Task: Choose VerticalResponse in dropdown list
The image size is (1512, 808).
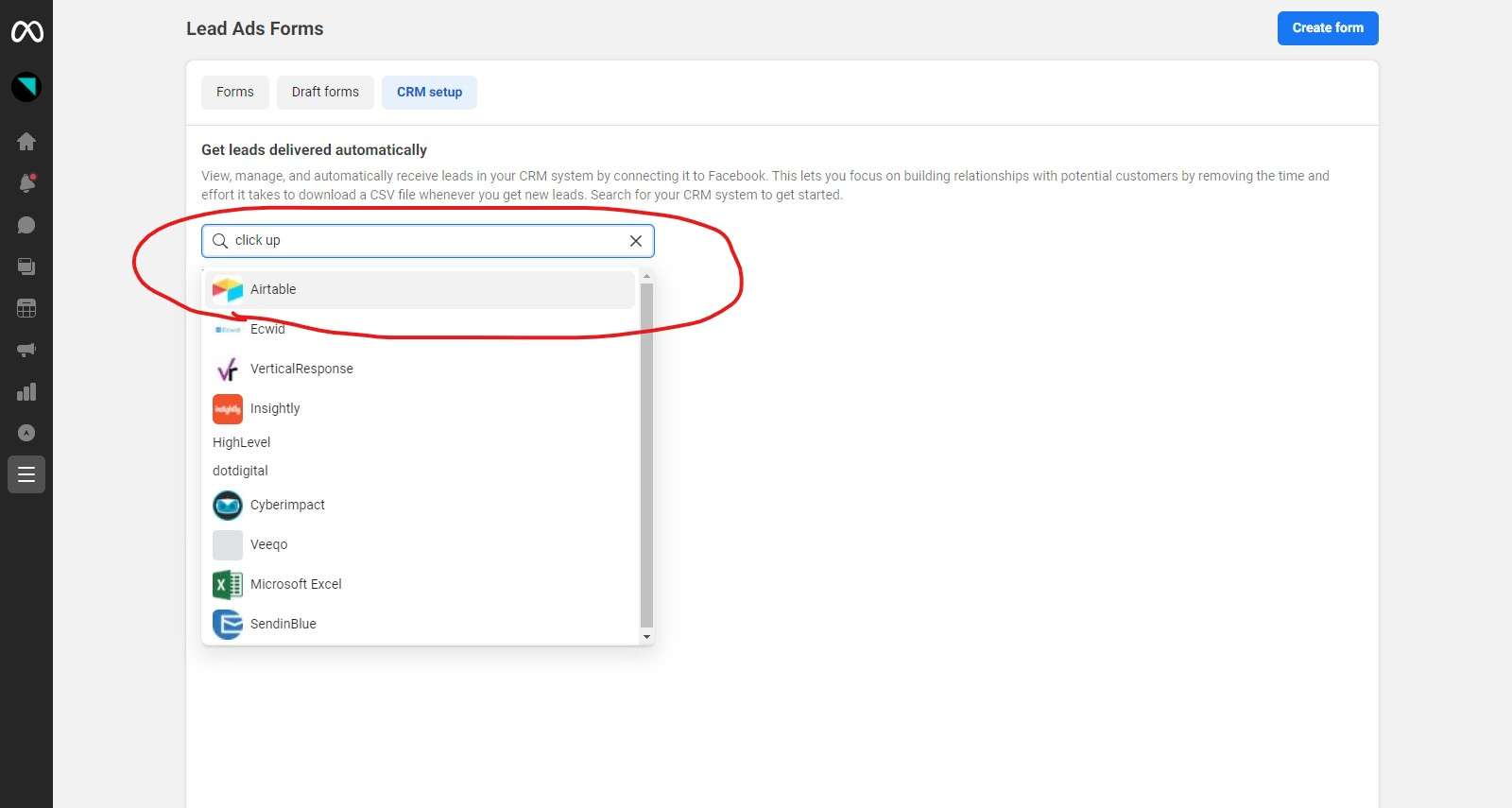Action: point(421,370)
